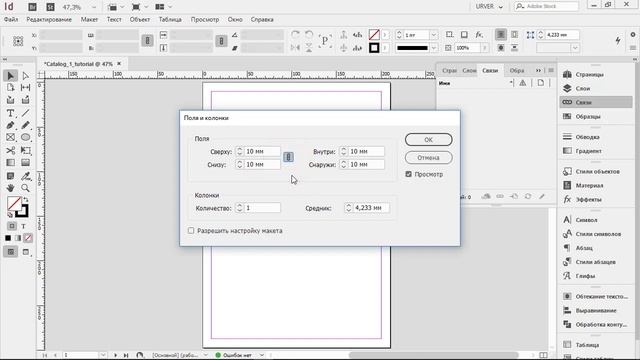
Task: Select the Free Transform tool
Action: 25,151
